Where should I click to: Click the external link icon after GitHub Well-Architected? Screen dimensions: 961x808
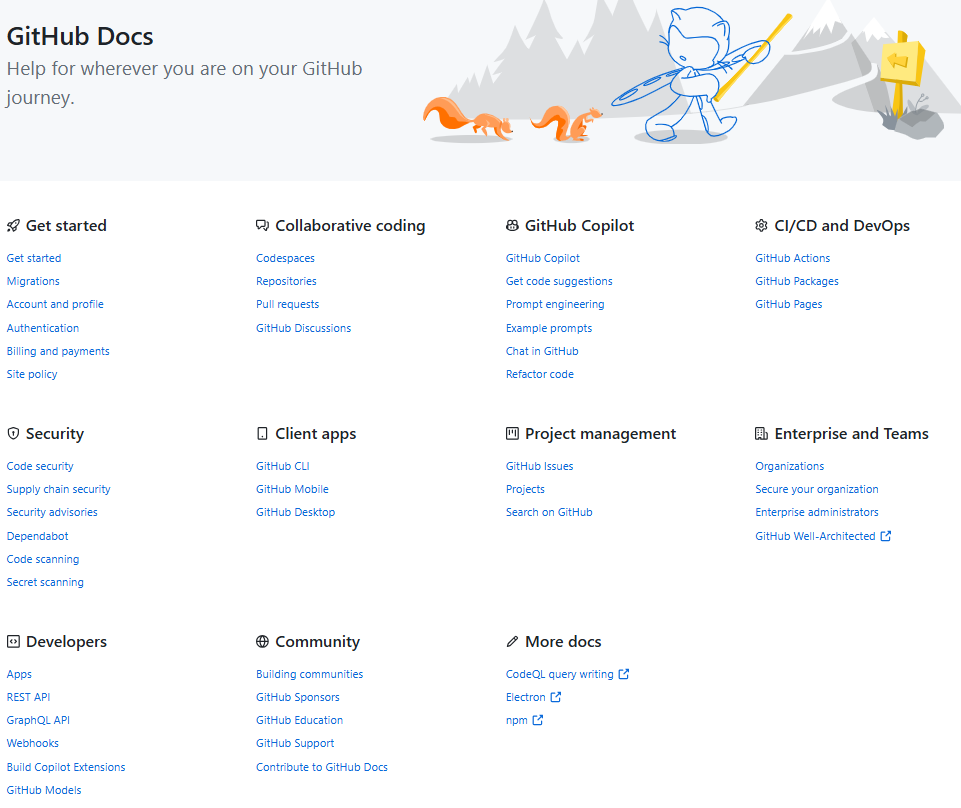pyautogui.click(x=888, y=535)
